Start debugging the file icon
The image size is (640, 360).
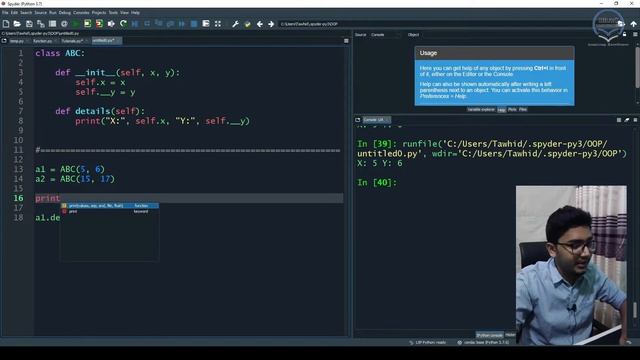click(135, 24)
